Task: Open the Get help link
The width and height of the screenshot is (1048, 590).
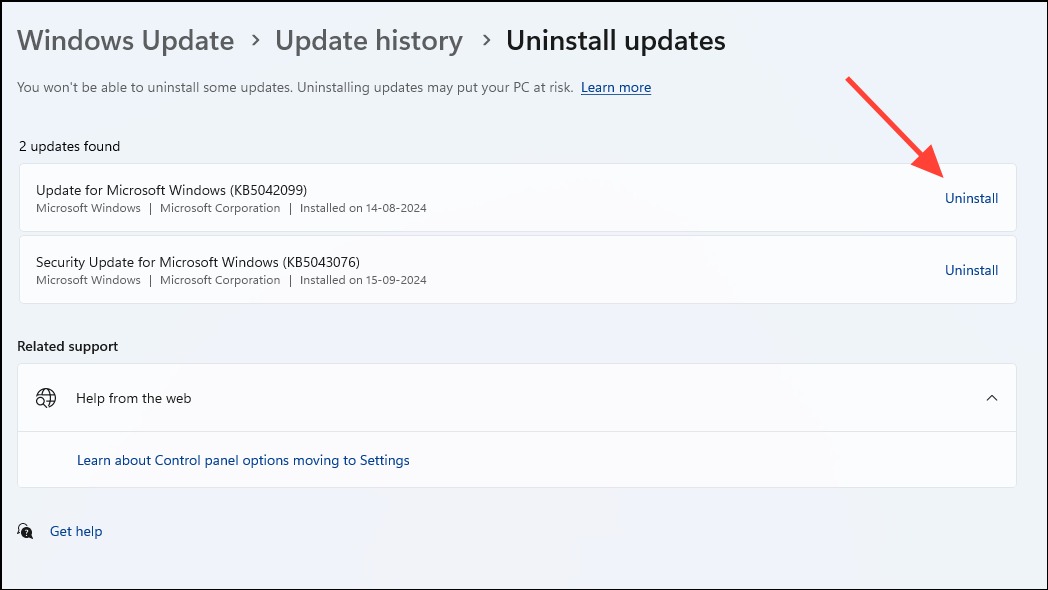Action: pos(76,532)
